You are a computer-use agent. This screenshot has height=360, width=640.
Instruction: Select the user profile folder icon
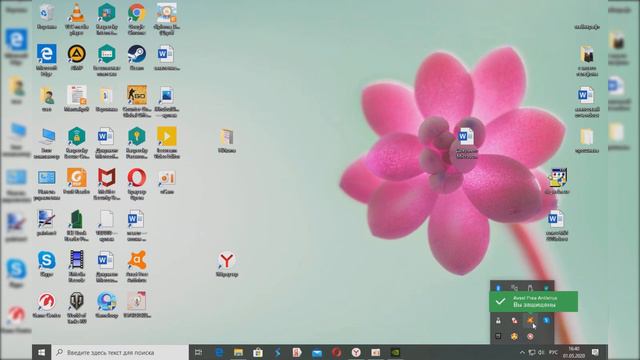coord(47,100)
